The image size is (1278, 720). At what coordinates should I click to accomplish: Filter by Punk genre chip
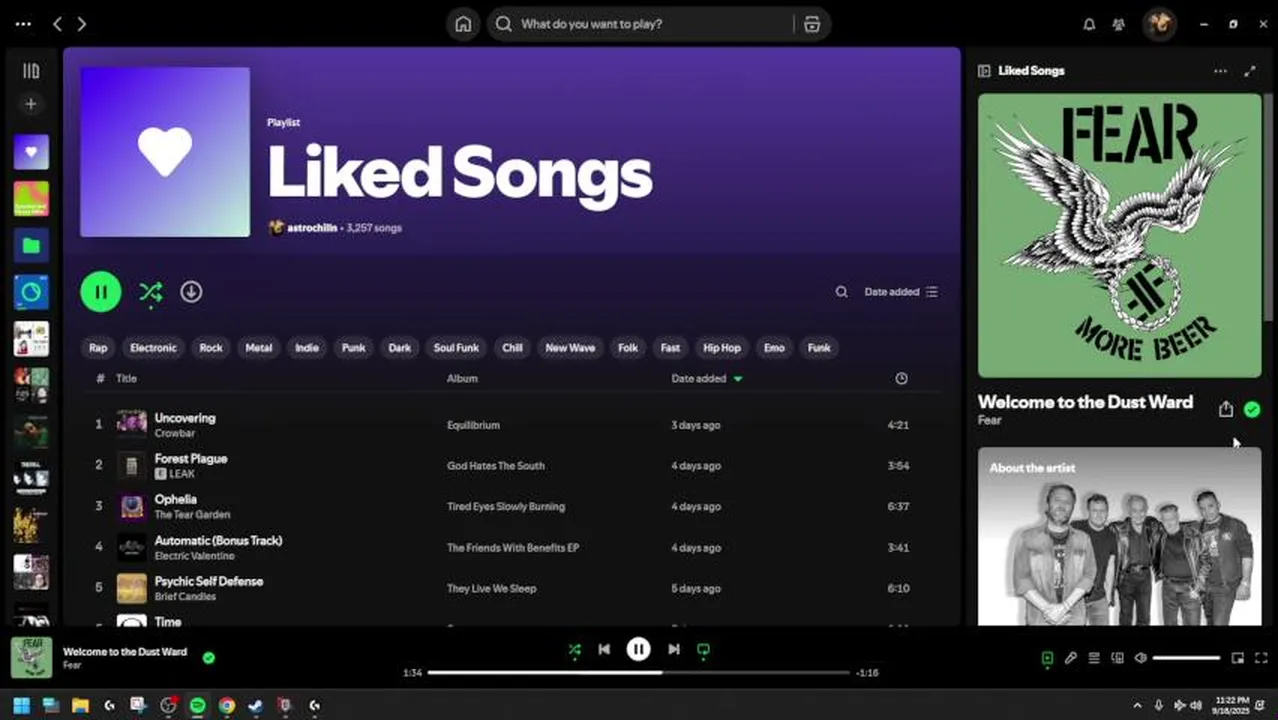(x=354, y=348)
